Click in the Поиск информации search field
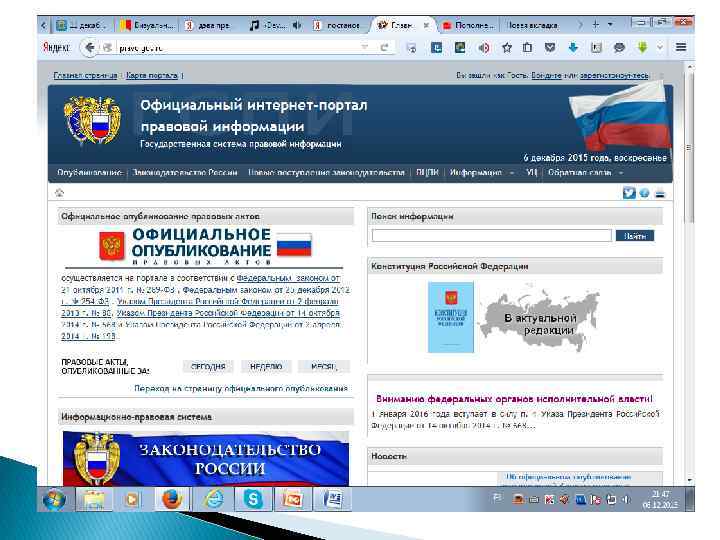Image resolution: width=720 pixels, height=540 pixels. [x=492, y=236]
